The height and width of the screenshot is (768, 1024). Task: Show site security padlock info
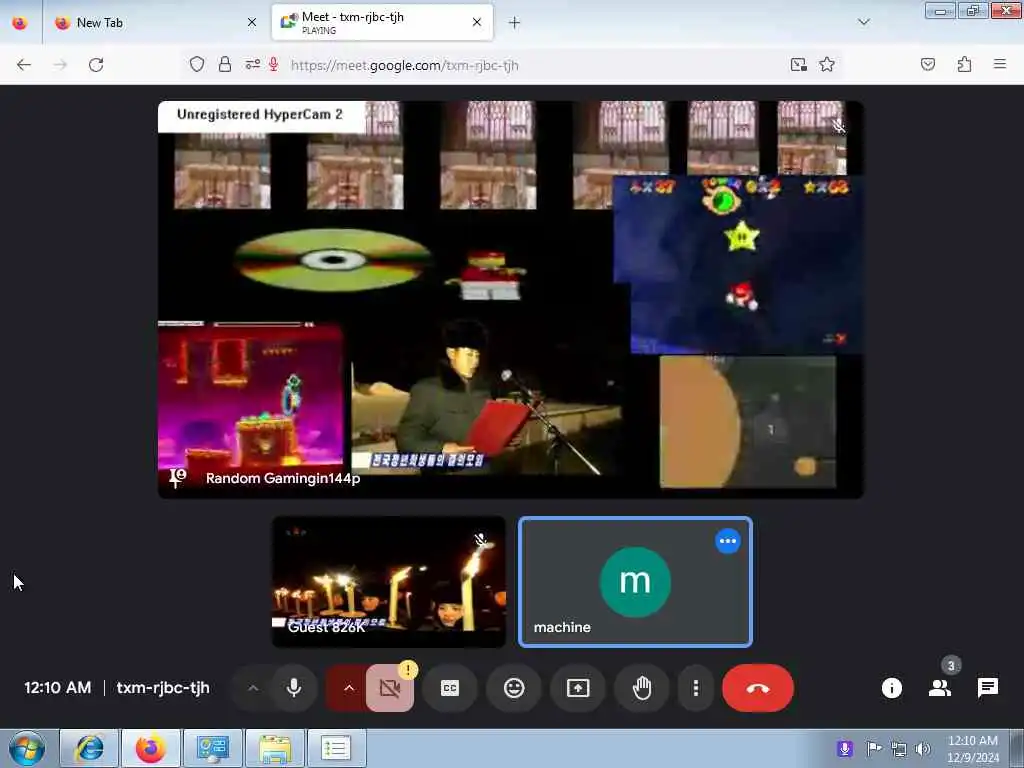click(225, 65)
